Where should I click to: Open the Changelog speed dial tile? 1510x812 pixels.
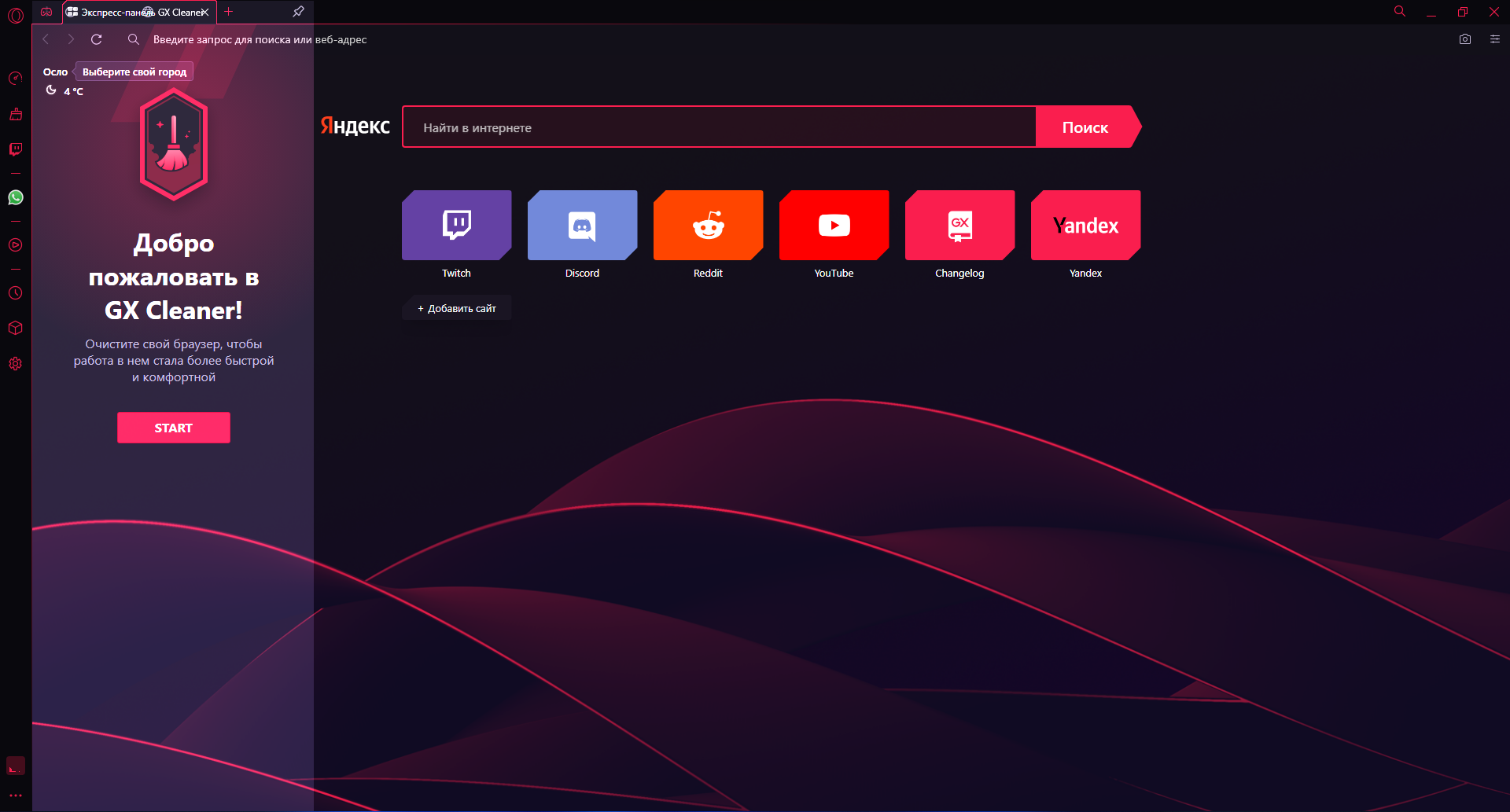959,226
